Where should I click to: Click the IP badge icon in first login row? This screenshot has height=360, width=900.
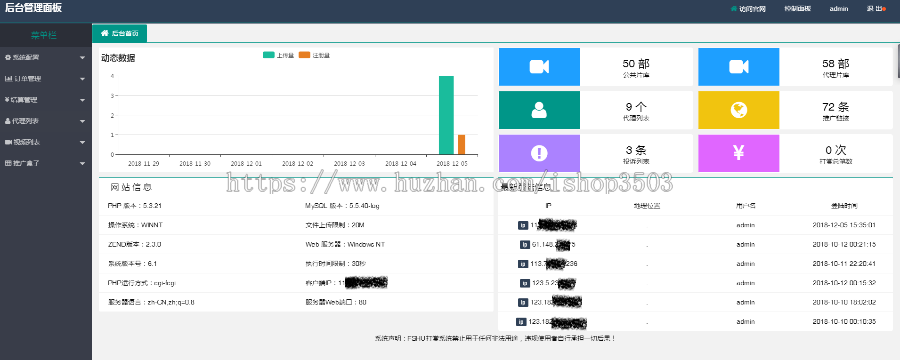(x=522, y=225)
